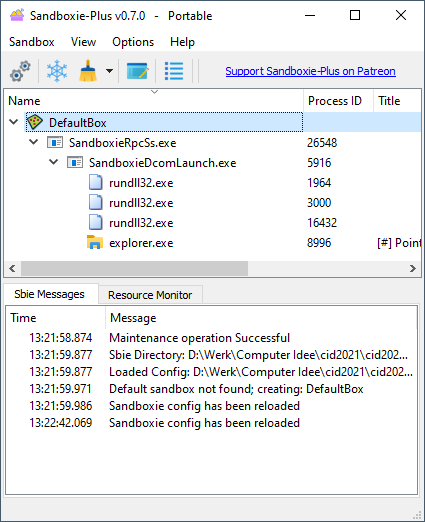The image size is (425, 522).
Task: Click the icon of rundll32.exe 1964
Action: [x=95, y=183]
